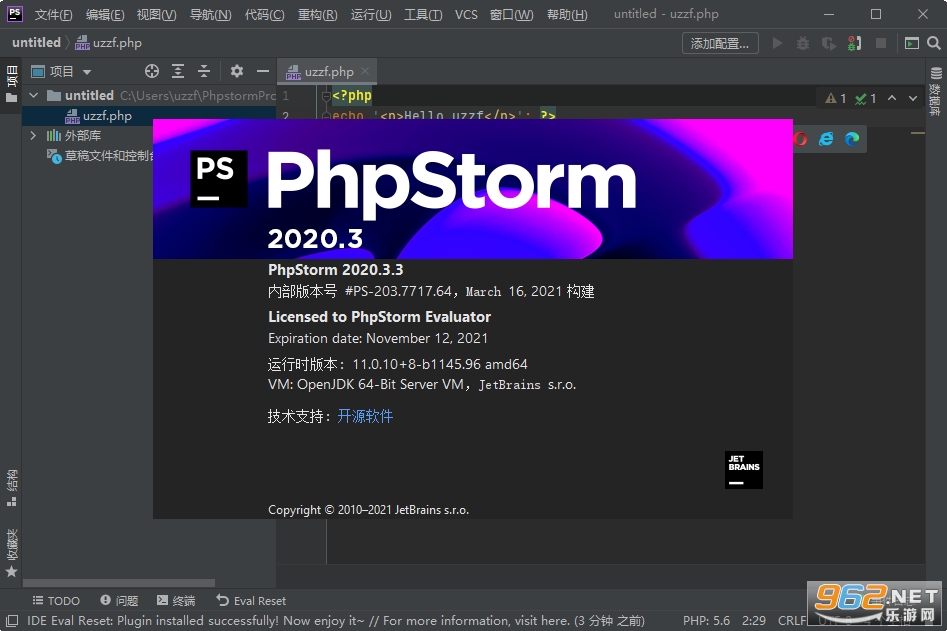Collapse the untitled project root folder
947x631 pixels.
point(34,95)
